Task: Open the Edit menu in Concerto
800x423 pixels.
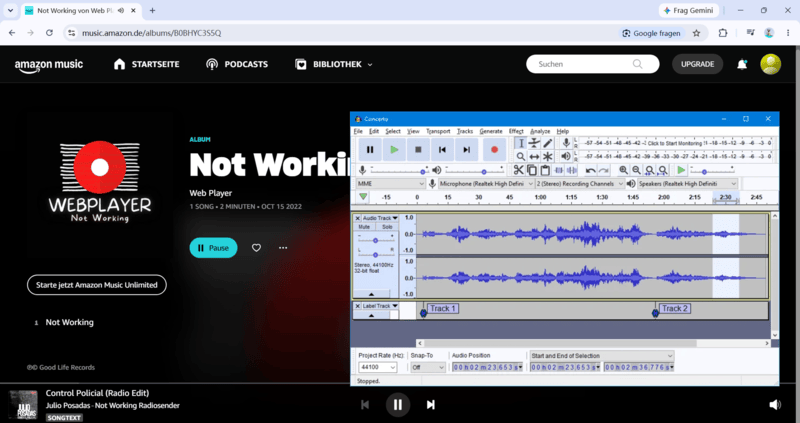Action: point(374,131)
